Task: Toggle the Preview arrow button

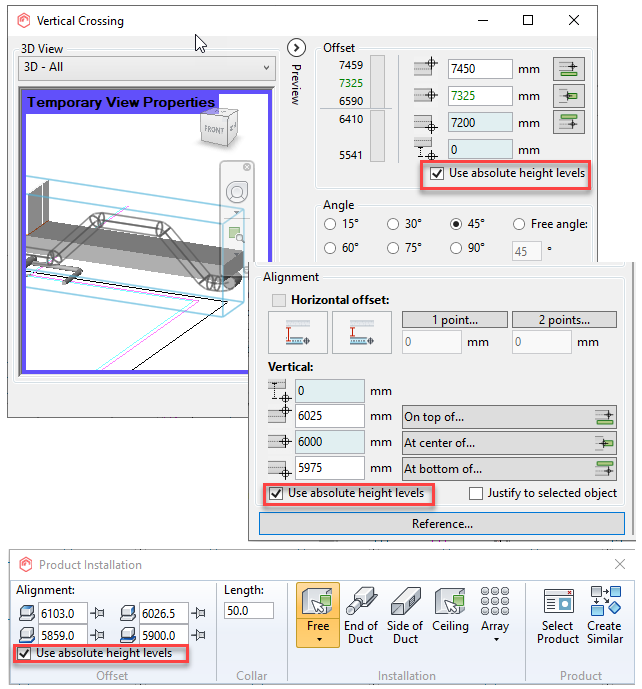Action: pos(295,48)
